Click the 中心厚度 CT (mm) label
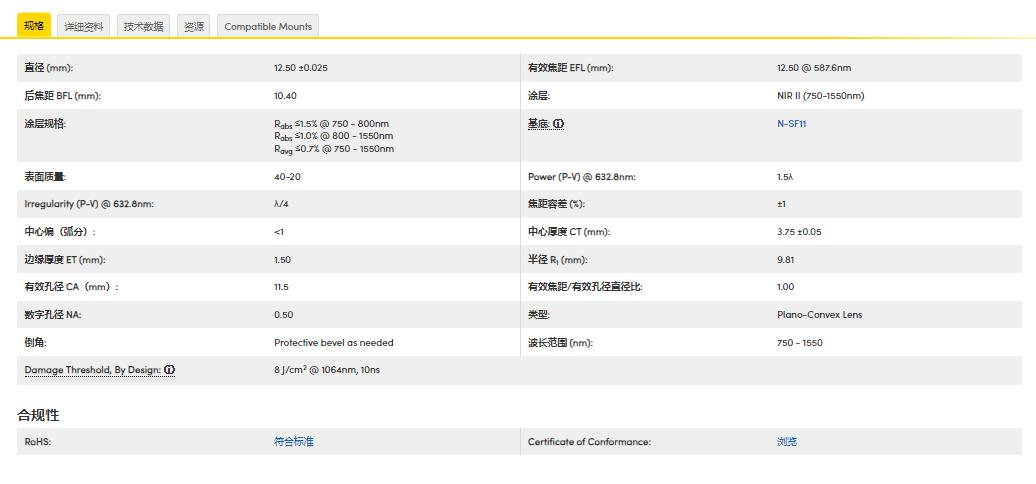Viewport: 1036px width, 484px height. click(569, 232)
